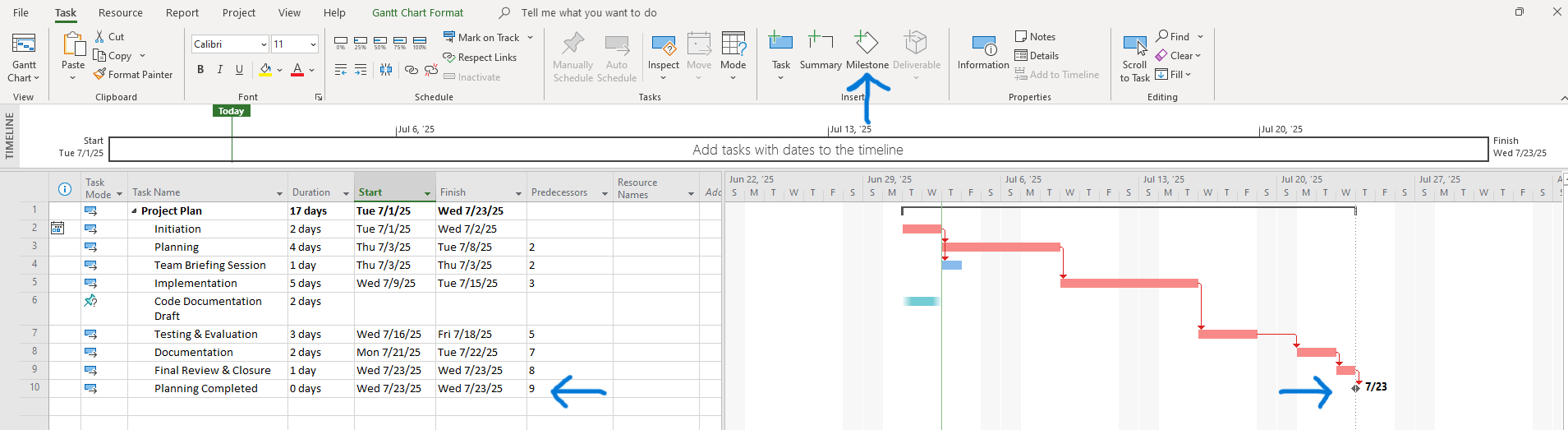Activate the Format Painter
This screenshot has width=1568, height=430.
(x=133, y=75)
